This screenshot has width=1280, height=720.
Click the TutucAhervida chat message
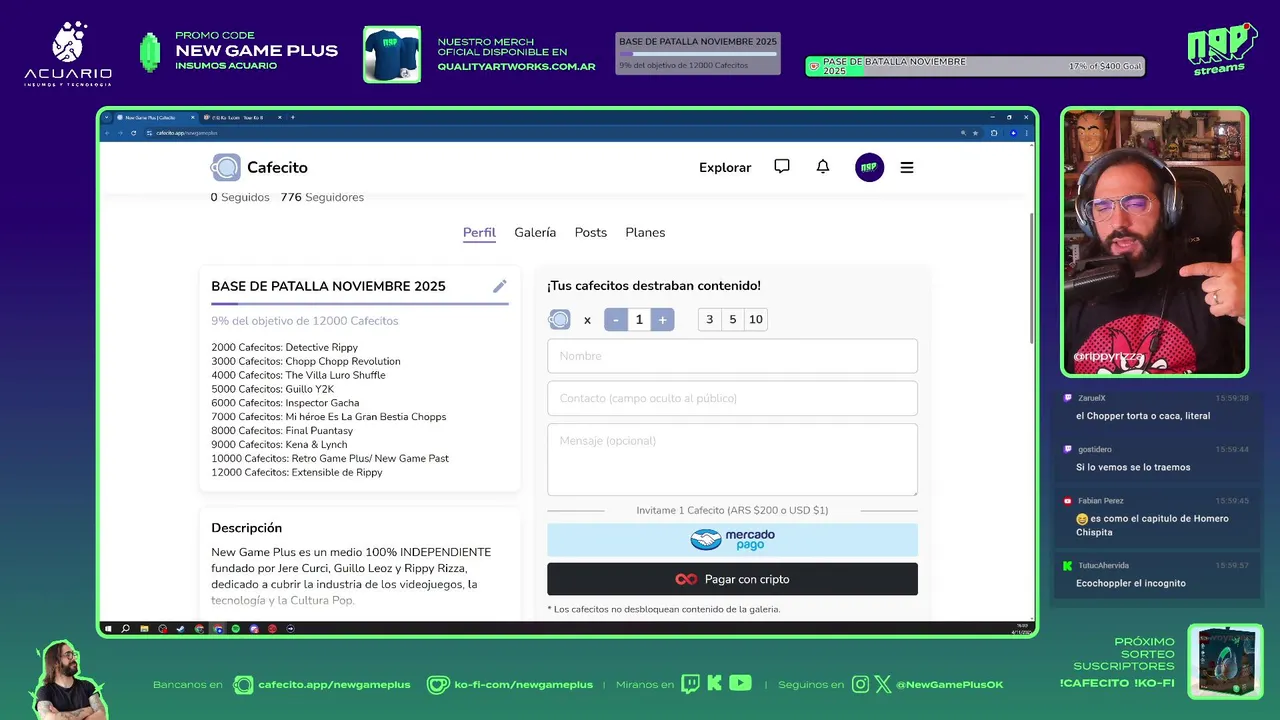[x=1157, y=575]
